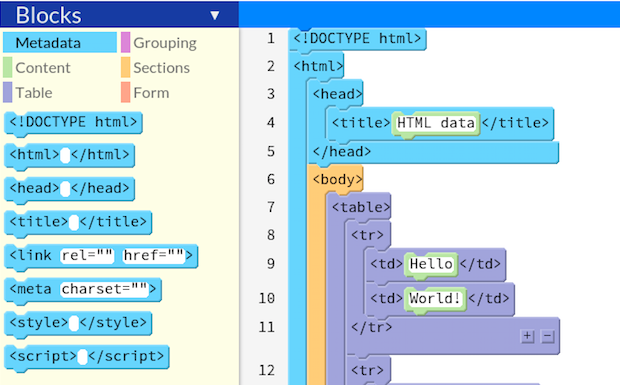Select the <title> opening tag on line 4

(361, 123)
